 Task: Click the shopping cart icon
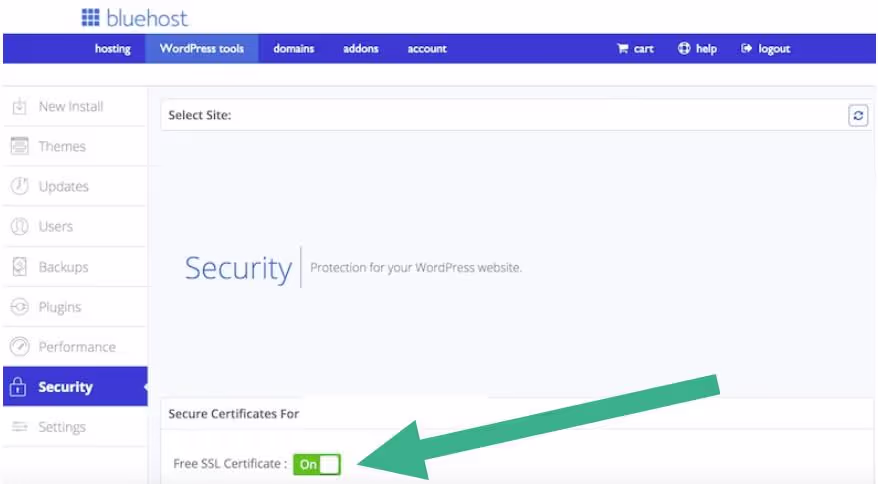point(622,49)
